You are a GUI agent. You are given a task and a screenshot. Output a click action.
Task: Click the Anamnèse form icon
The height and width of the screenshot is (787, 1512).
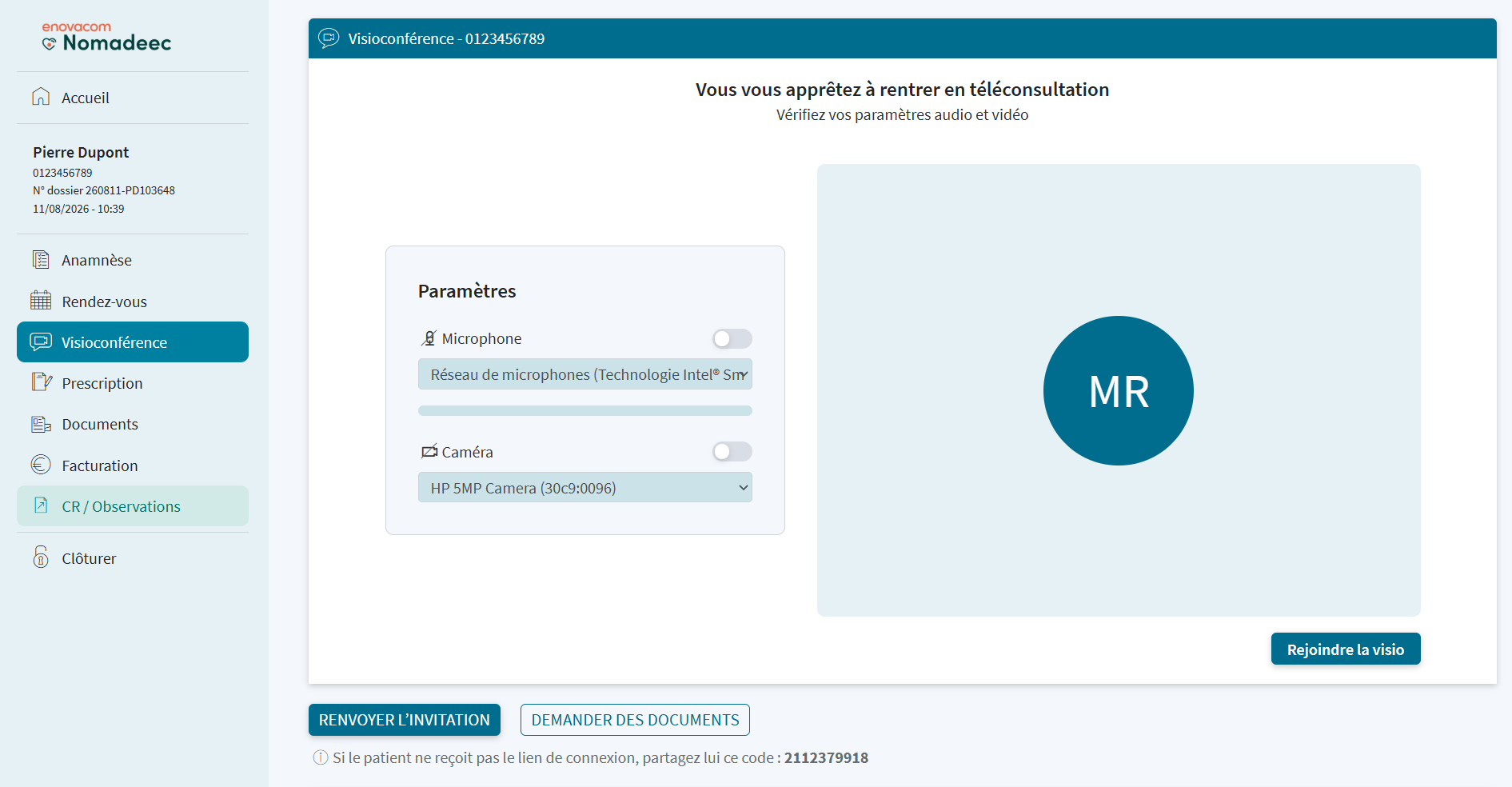[x=41, y=259]
